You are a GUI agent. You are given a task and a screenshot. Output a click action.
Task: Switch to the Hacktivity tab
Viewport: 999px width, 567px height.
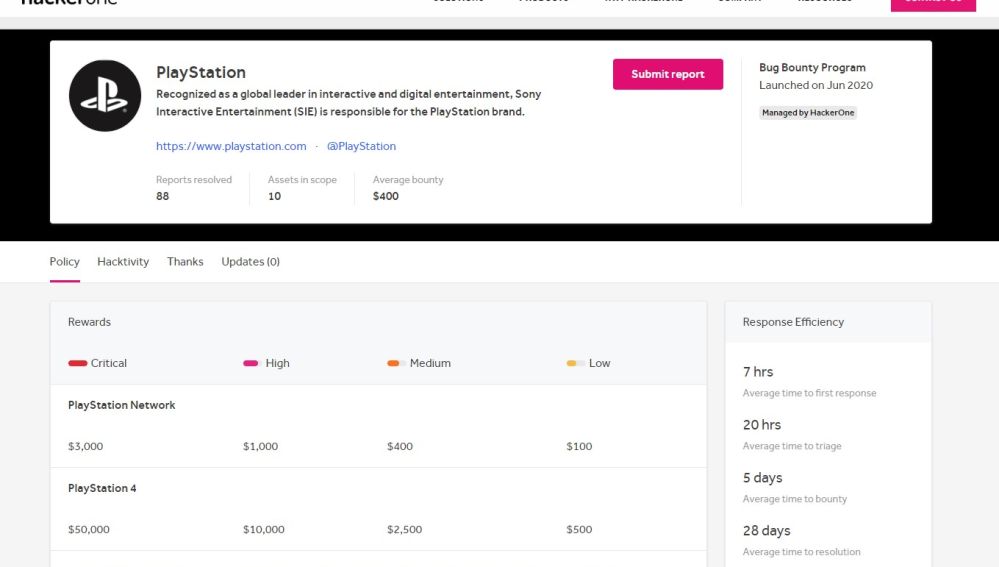[123, 261]
